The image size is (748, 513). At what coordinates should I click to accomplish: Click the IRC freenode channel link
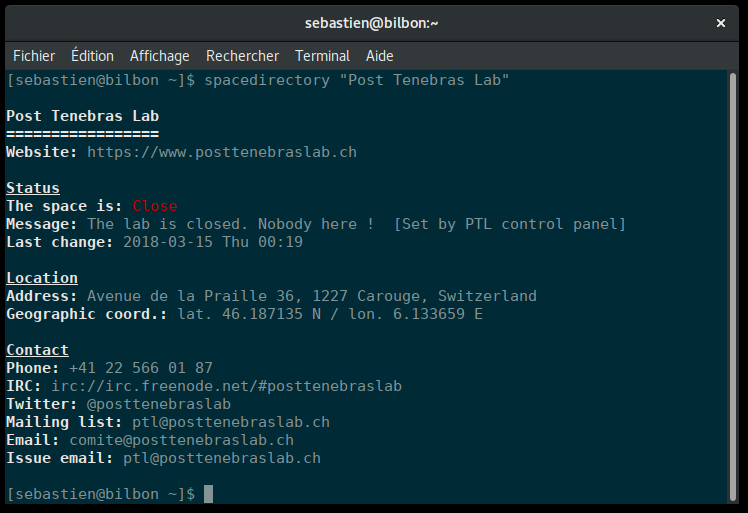226,386
